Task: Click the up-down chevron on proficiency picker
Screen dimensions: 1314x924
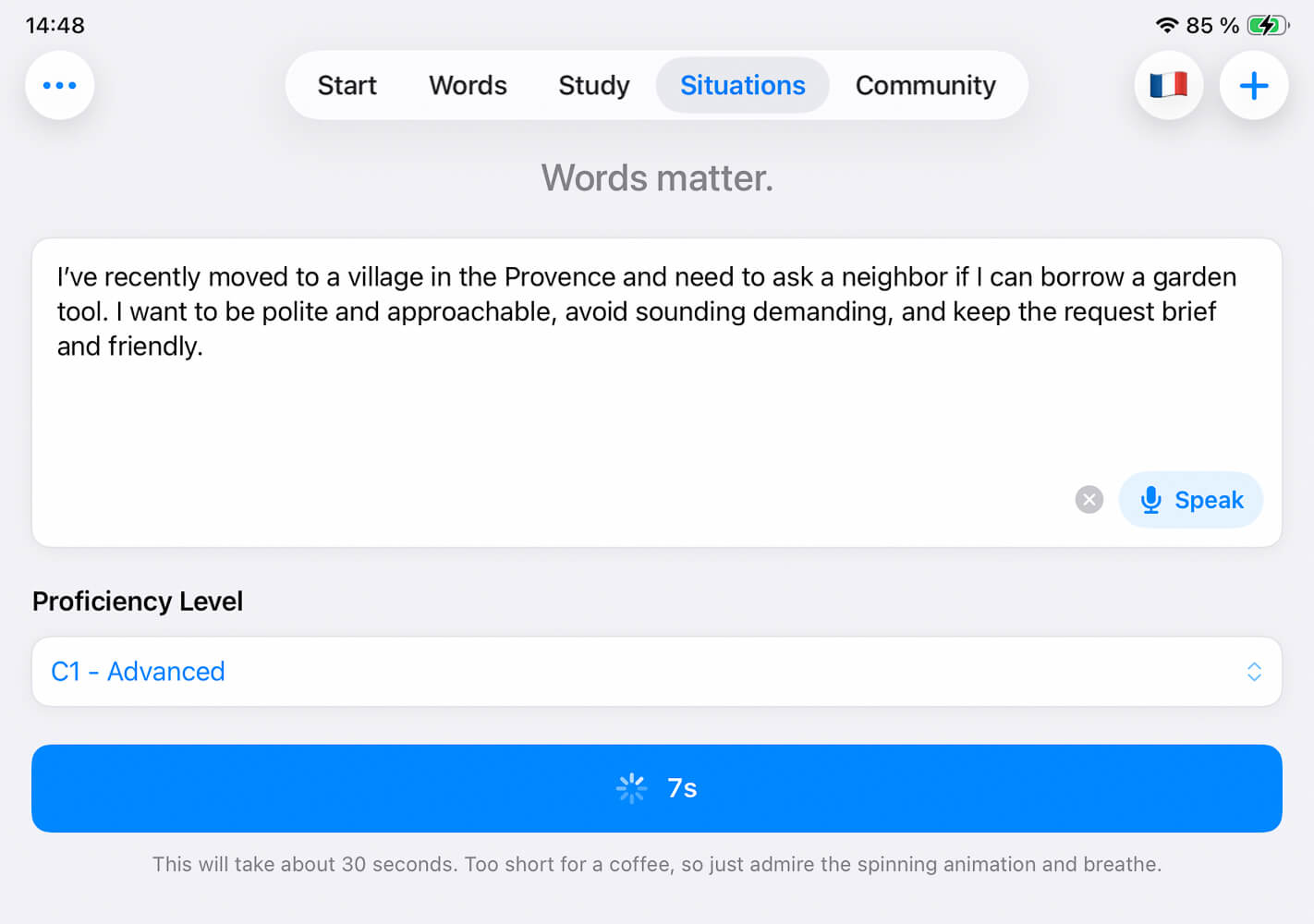Action: coord(1254,672)
